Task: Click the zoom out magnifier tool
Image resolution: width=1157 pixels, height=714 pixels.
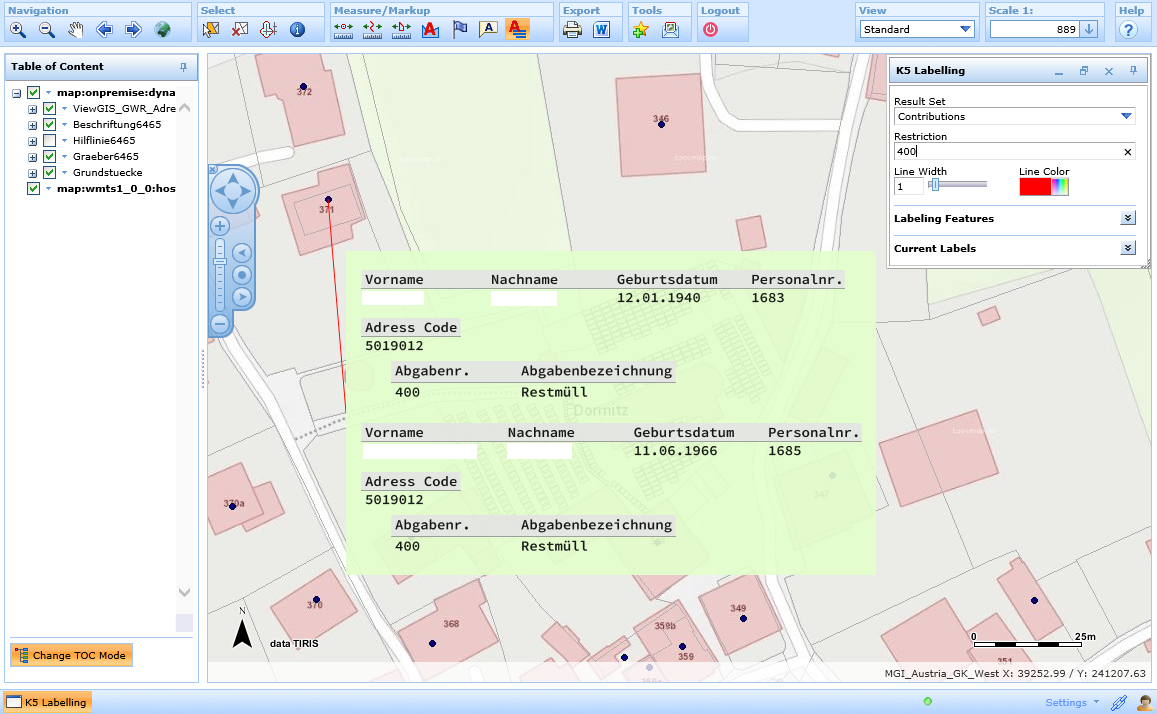Action: pos(46,30)
